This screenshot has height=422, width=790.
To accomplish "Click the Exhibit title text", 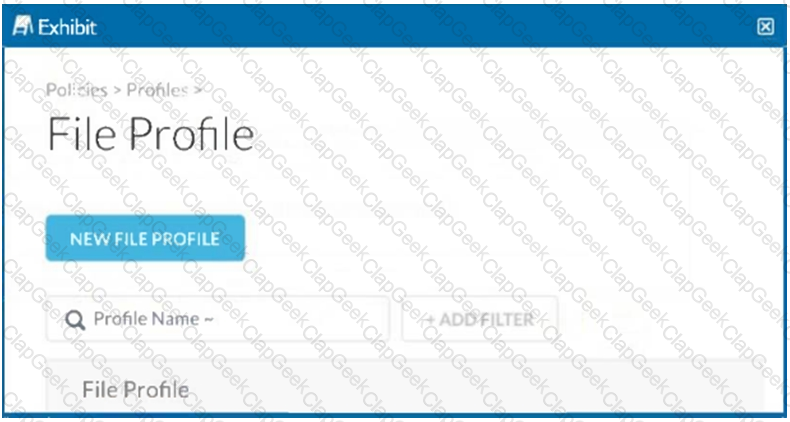I will [x=68, y=27].
